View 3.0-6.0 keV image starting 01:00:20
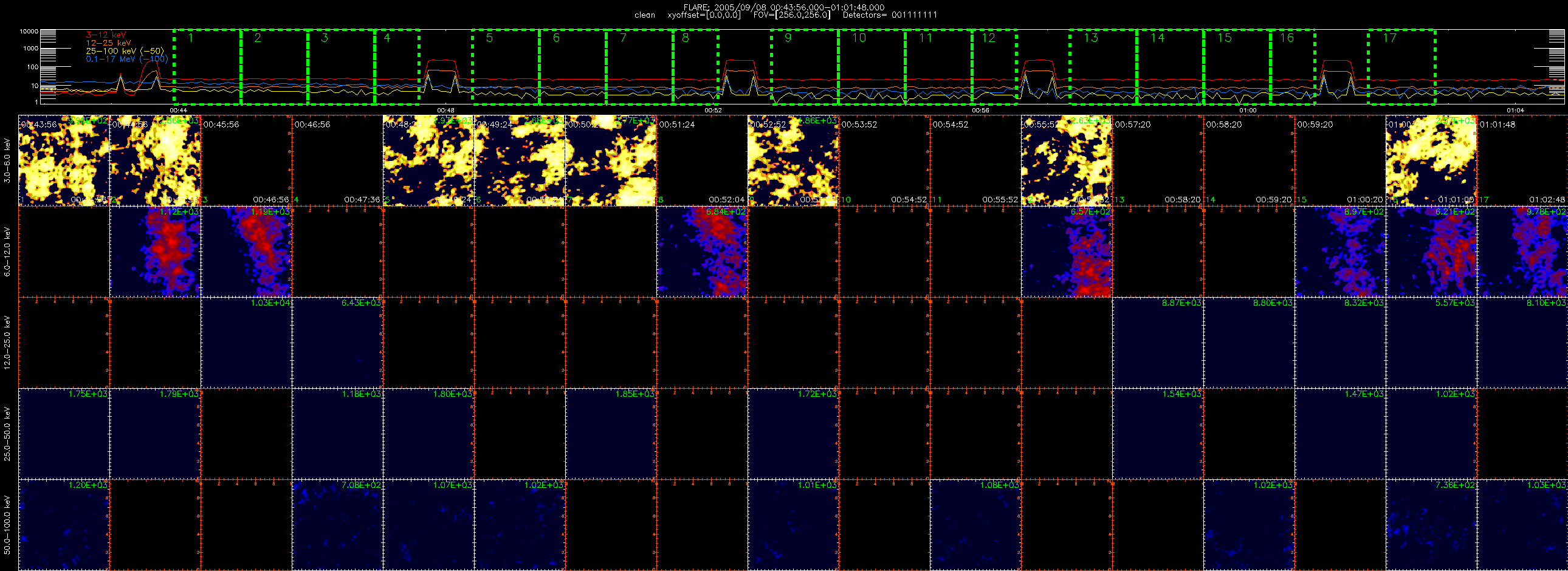This screenshot has height=571, width=1568. [1431, 160]
